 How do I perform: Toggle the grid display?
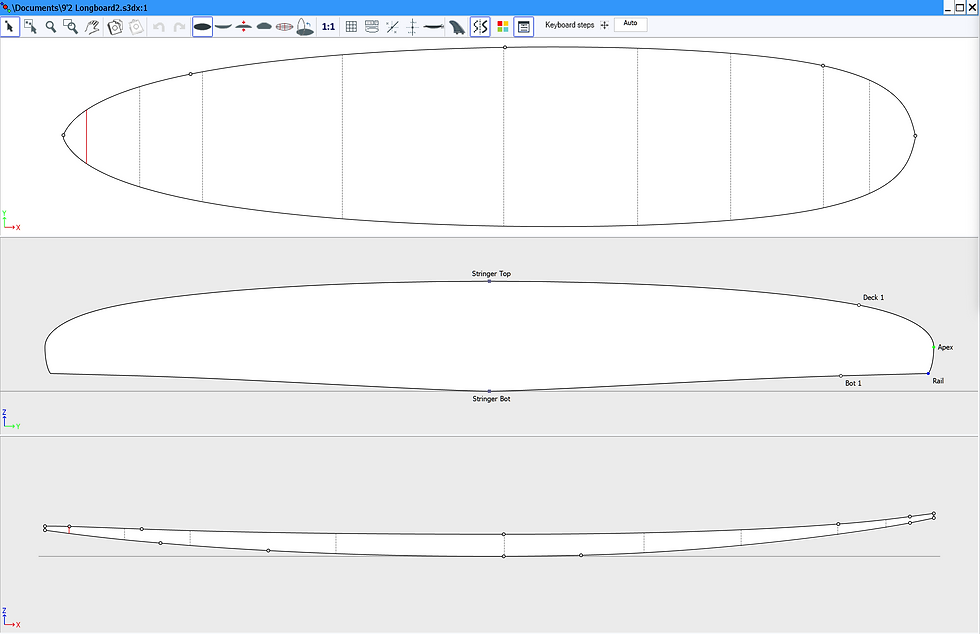pyautogui.click(x=351, y=27)
